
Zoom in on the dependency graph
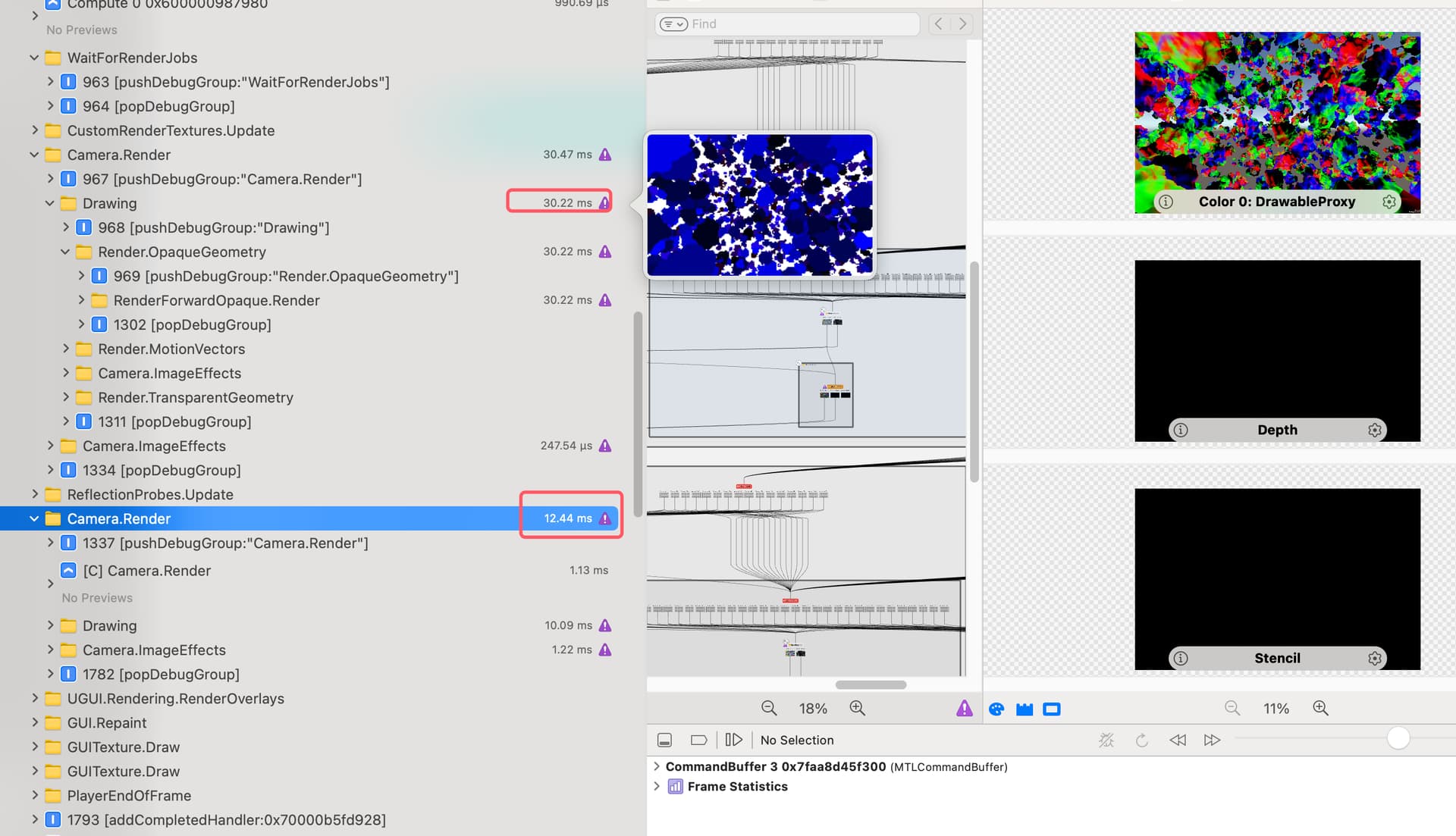[858, 708]
